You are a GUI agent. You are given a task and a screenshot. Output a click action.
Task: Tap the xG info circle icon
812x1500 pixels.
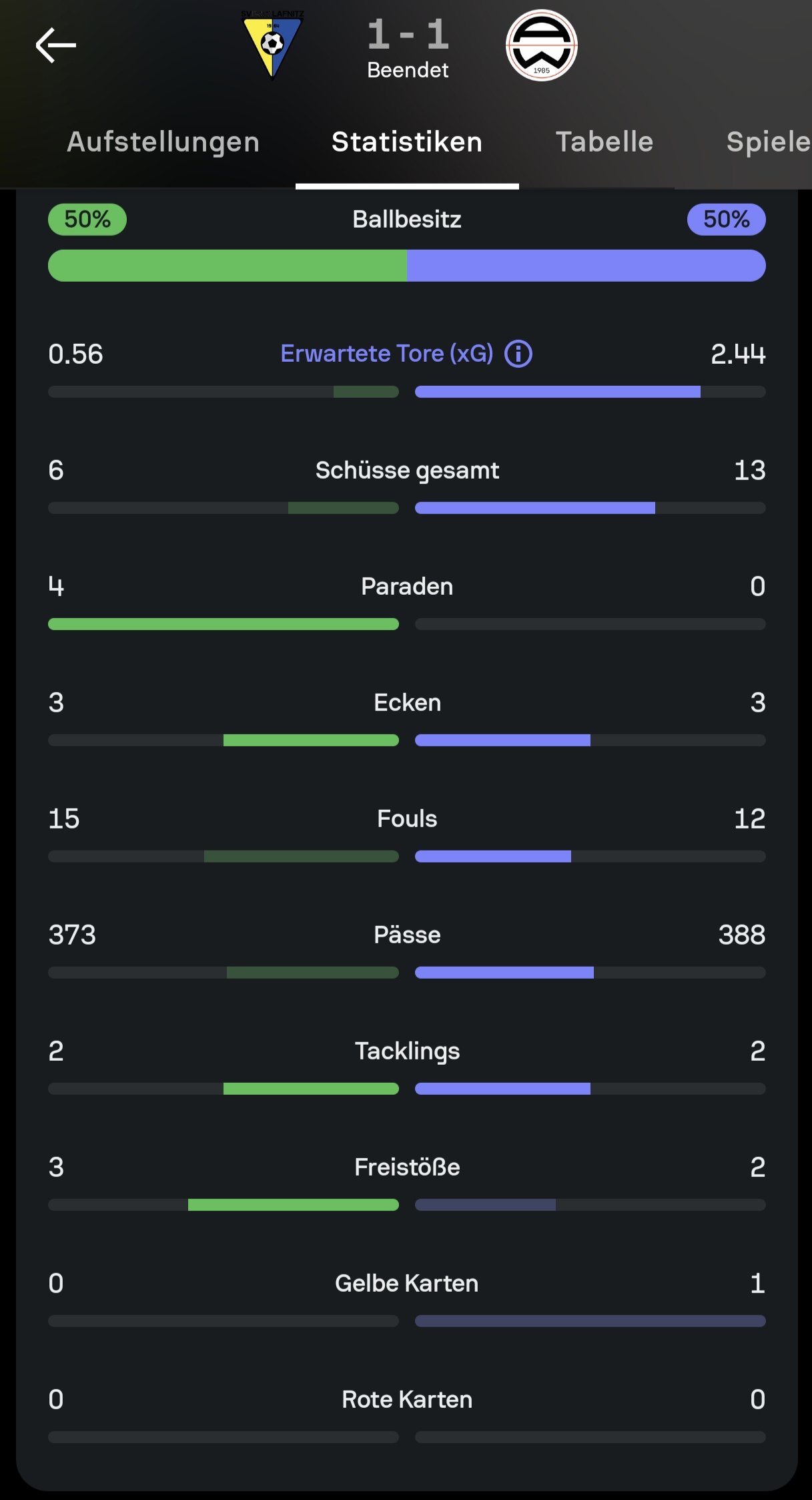(518, 354)
